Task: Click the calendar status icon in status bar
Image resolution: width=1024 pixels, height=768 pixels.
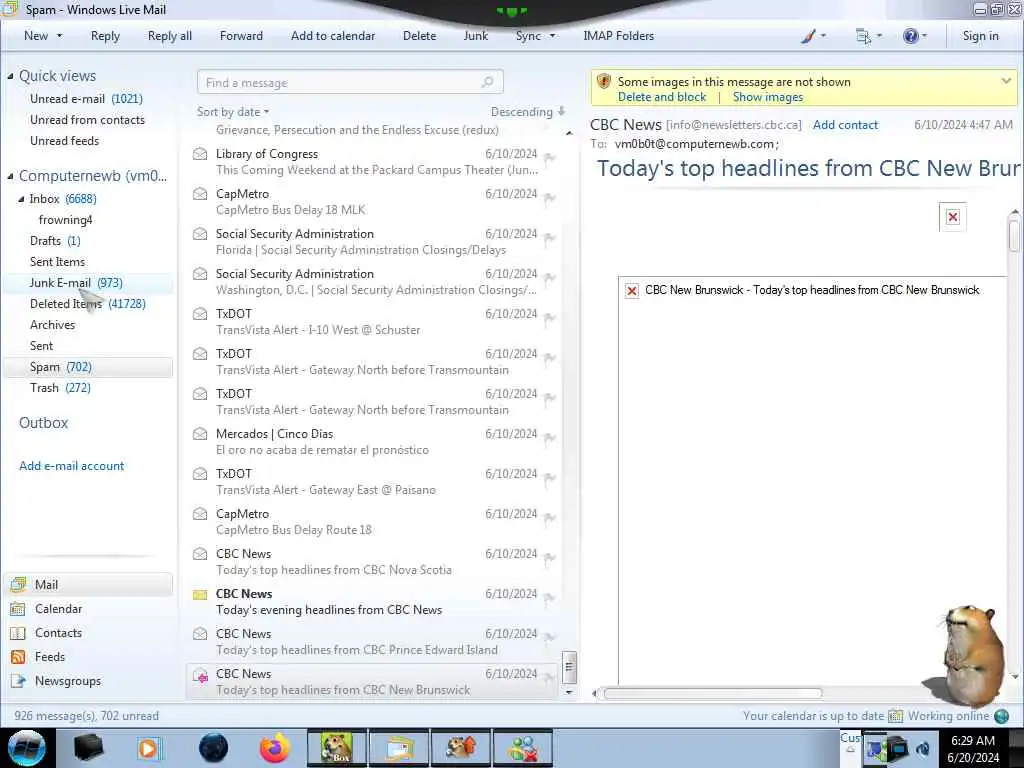Action: pos(895,716)
